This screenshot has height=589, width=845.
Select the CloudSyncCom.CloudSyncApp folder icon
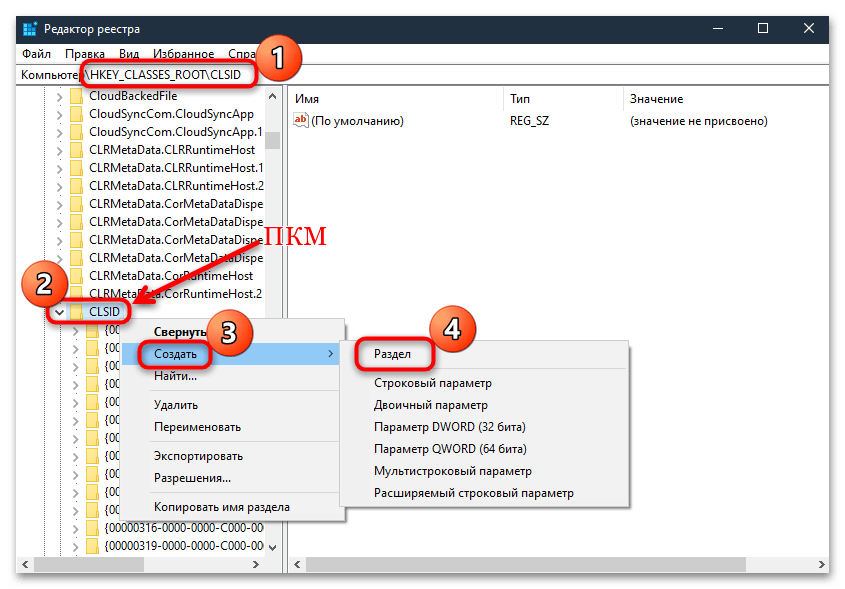point(77,114)
